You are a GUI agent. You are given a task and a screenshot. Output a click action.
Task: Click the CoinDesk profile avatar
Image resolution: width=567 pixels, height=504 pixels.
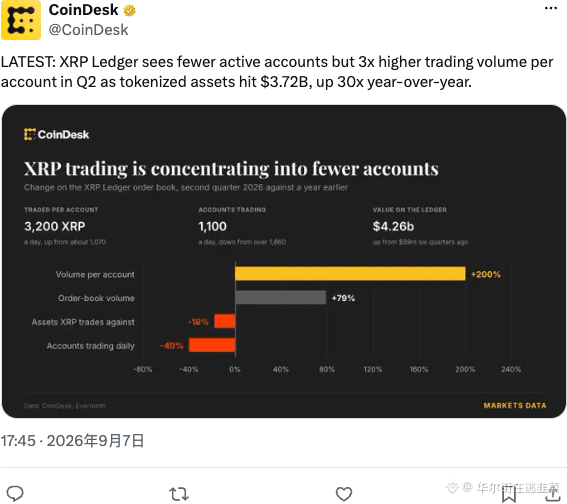(x=21, y=20)
